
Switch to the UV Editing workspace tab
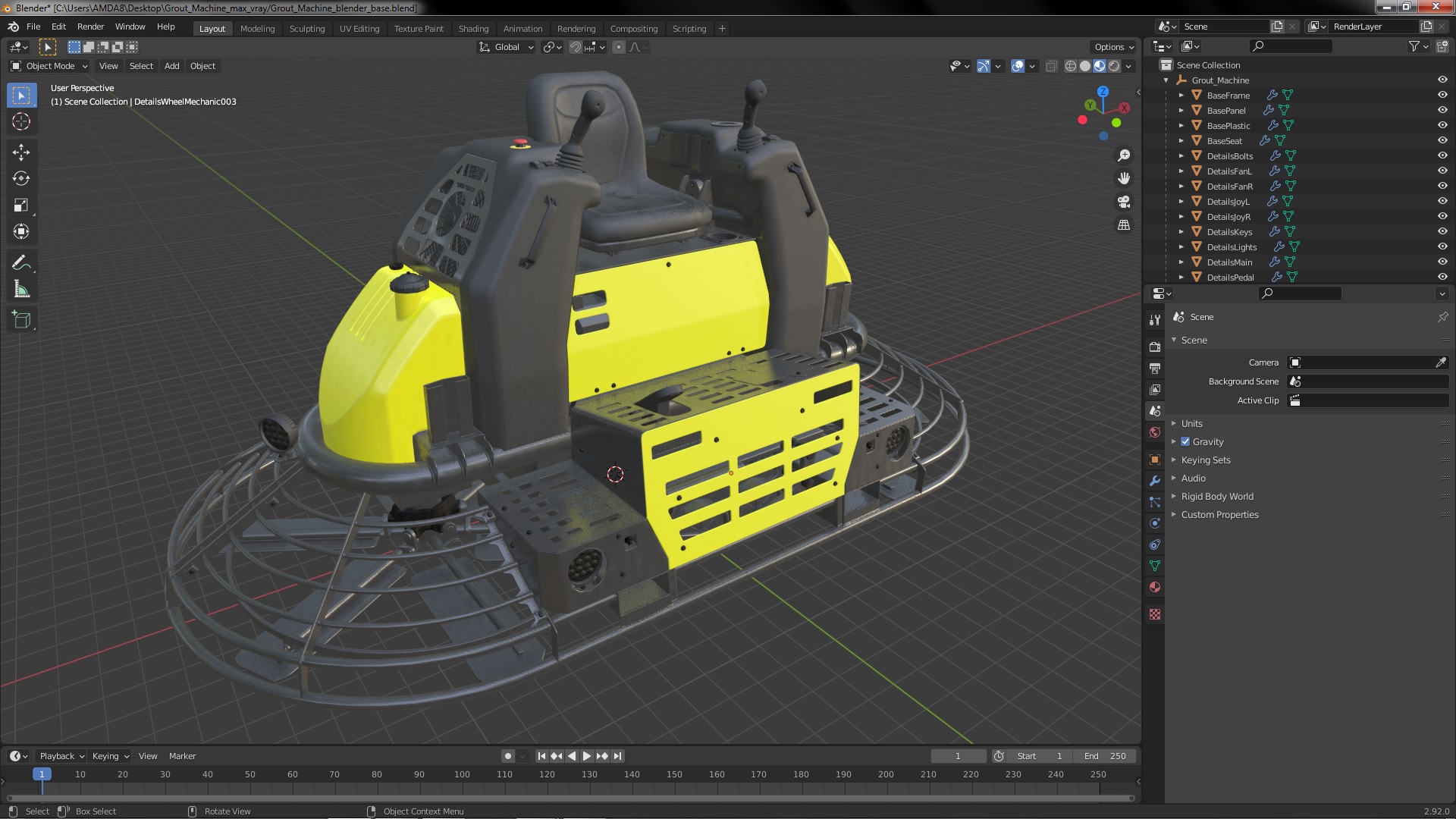[x=359, y=29]
